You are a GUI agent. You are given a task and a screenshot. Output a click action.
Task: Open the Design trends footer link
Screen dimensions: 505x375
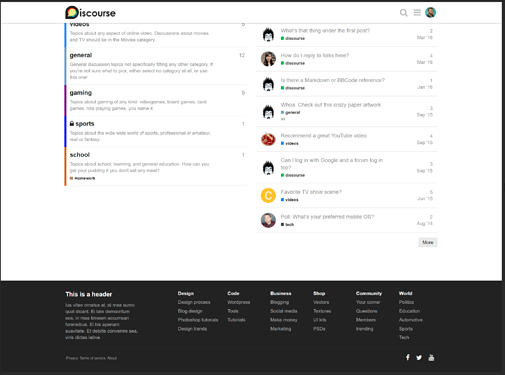point(192,329)
